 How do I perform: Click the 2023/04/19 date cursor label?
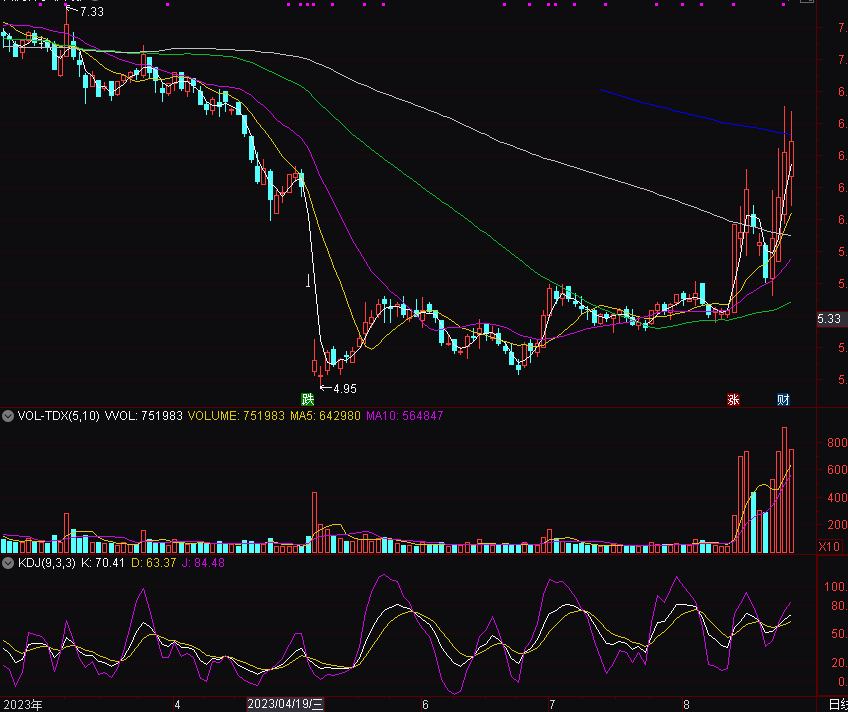click(286, 704)
